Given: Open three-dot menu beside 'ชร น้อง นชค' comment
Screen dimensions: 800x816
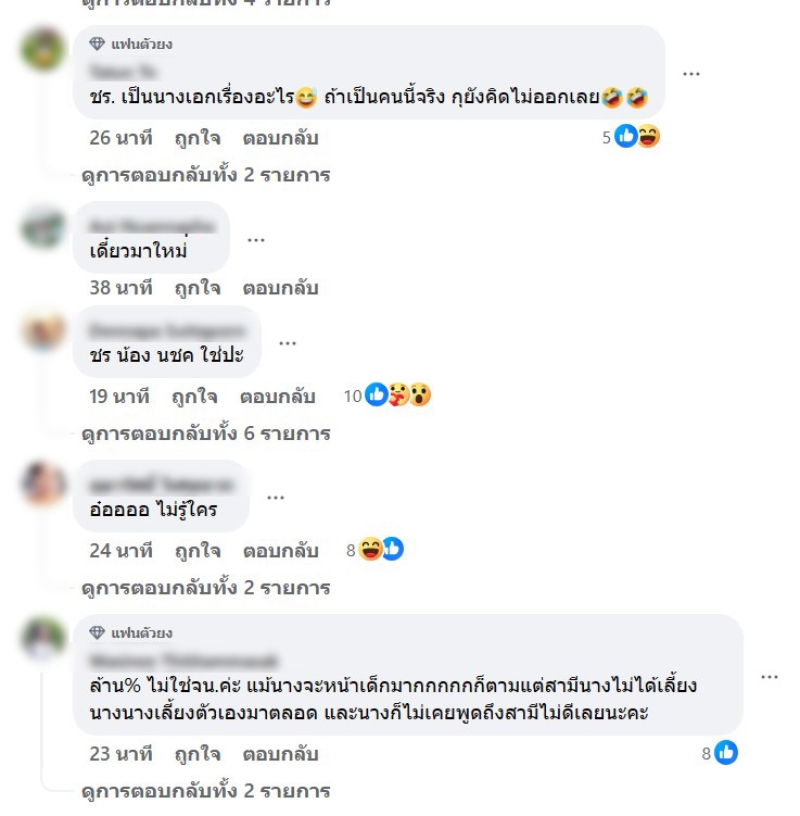Looking at the screenshot, I should pos(287,343).
